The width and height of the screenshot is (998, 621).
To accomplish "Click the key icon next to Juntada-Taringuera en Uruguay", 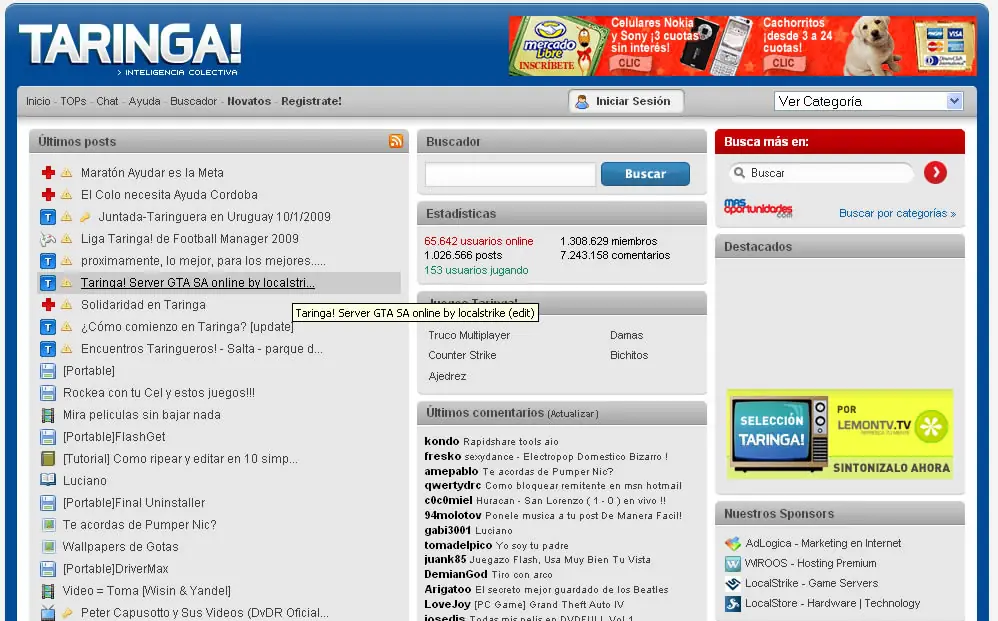I will point(85,217).
